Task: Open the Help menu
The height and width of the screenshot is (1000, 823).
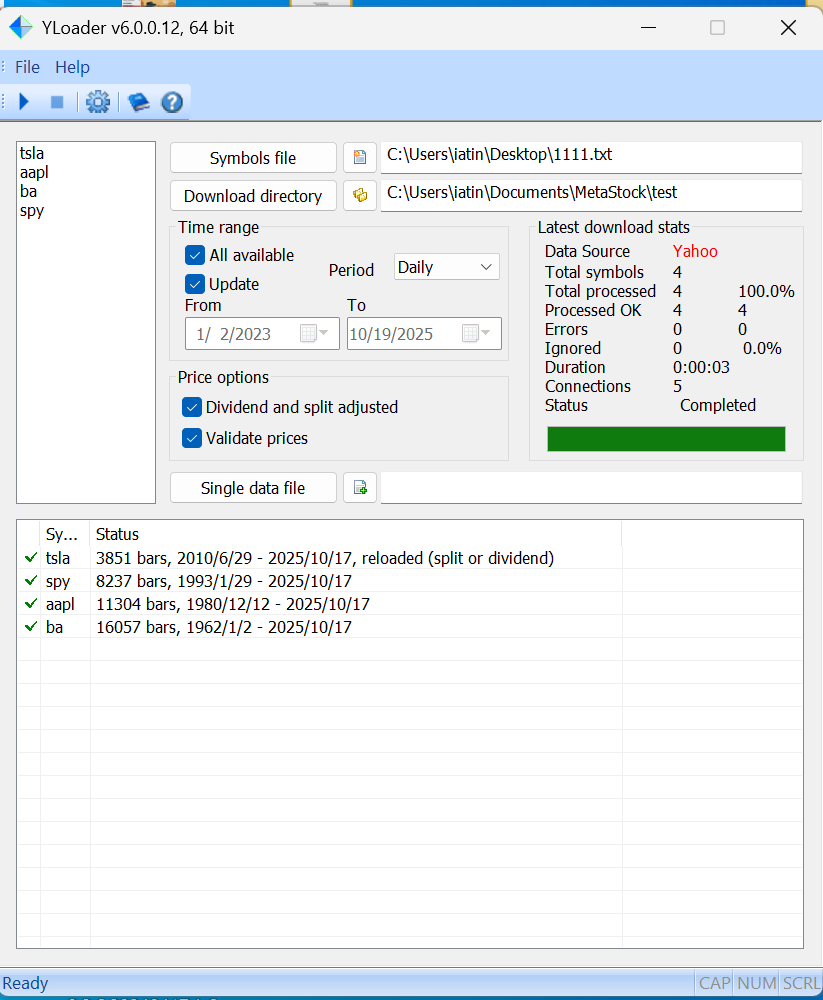Action: [72, 67]
